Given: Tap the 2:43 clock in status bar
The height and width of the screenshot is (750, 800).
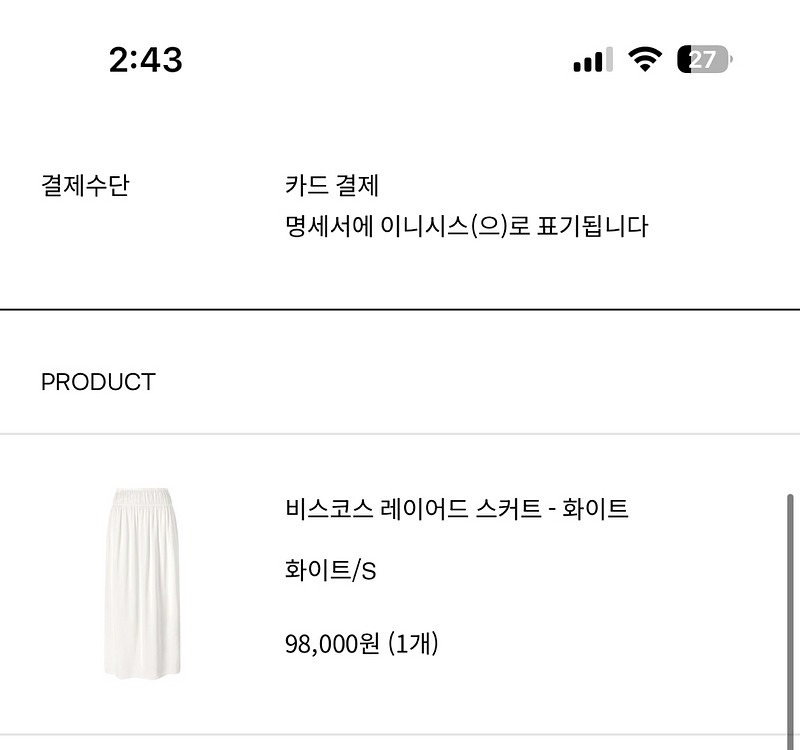Looking at the screenshot, I should 146,60.
